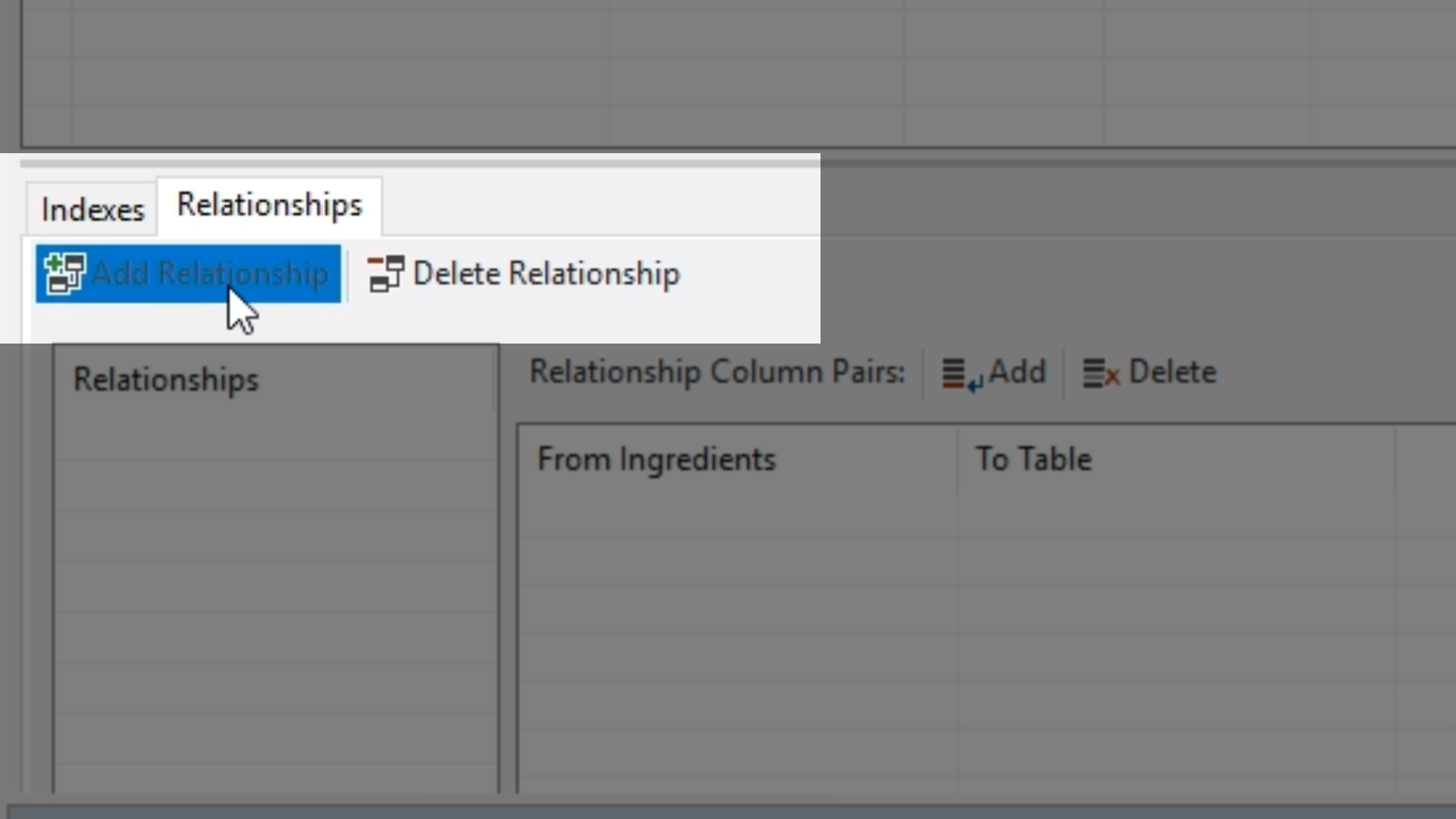Select the Relationships tab
The width and height of the screenshot is (1456, 819).
coord(269,206)
